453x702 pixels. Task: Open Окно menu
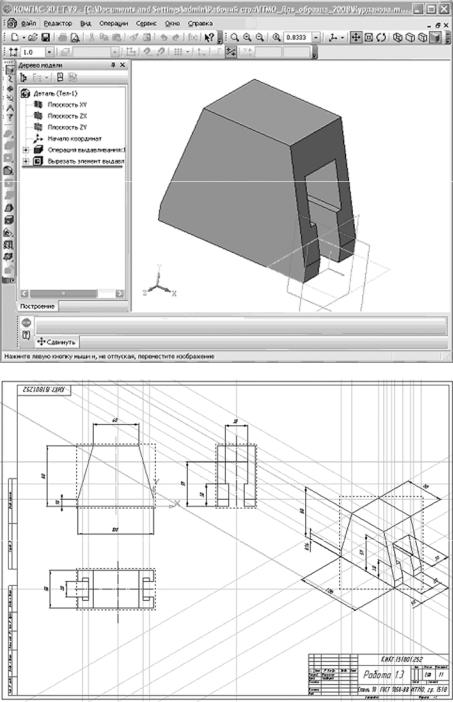(x=172, y=23)
